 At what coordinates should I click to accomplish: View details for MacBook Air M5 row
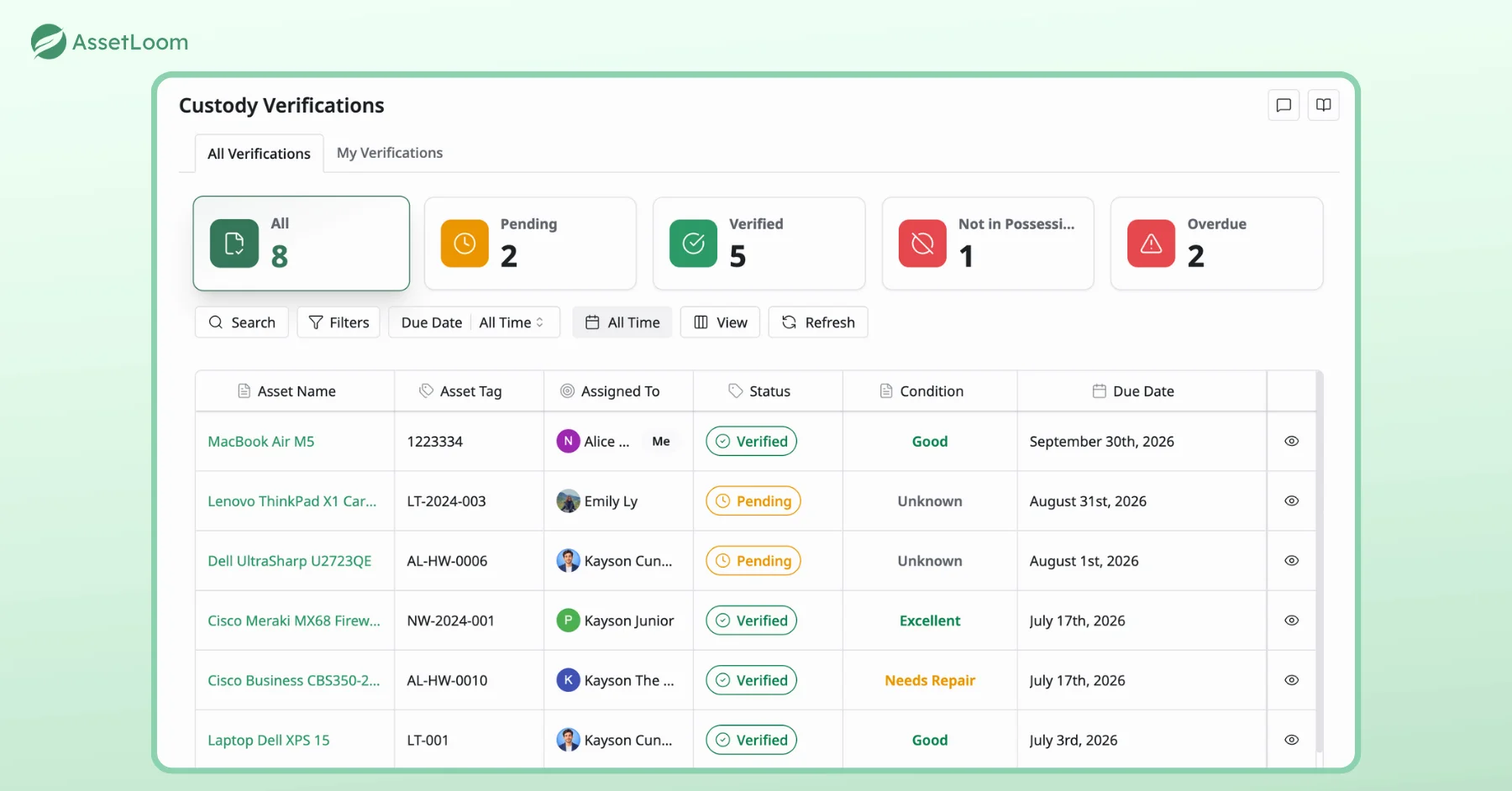(1292, 441)
